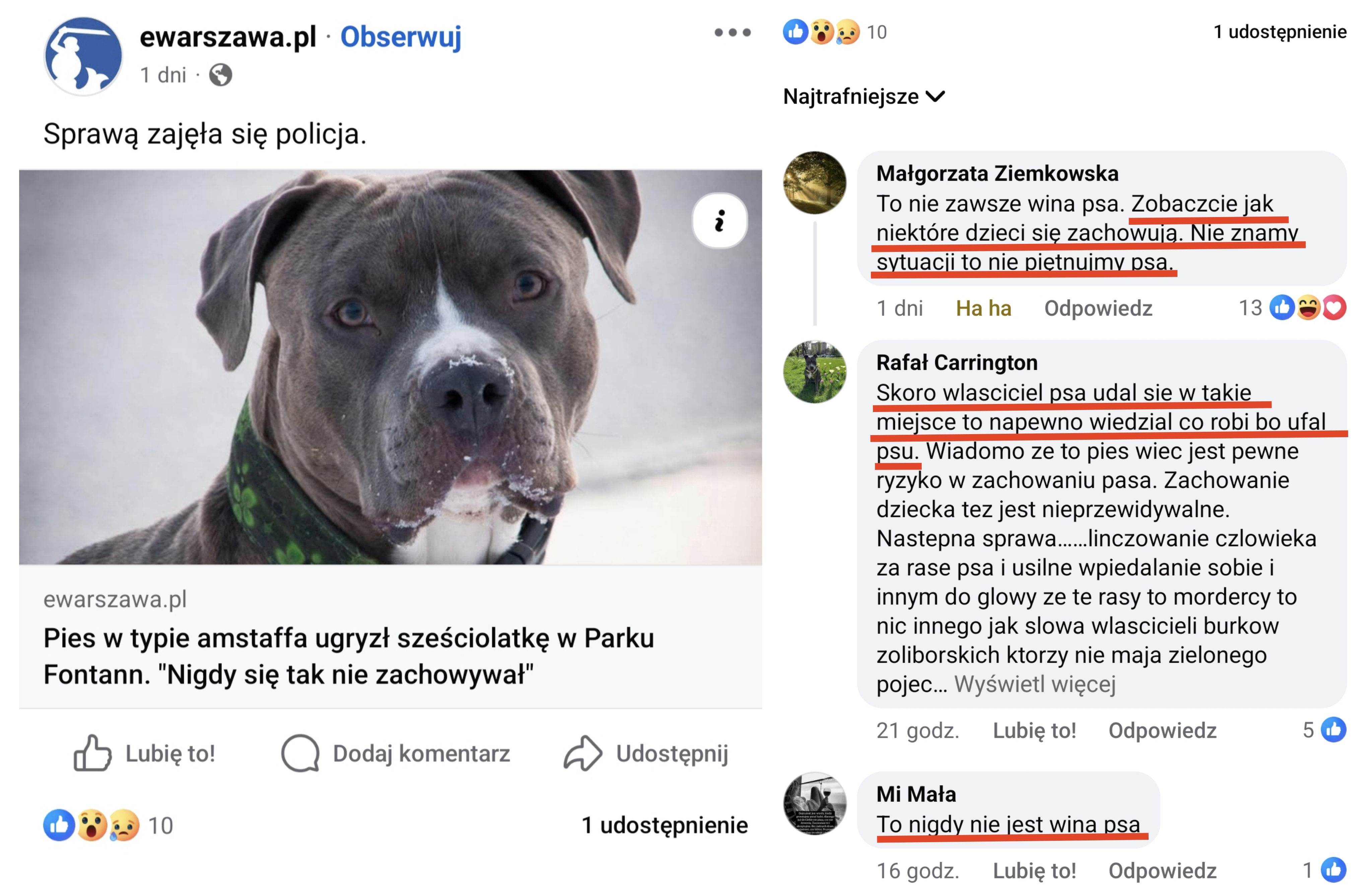
Task: Open Małgorzata Ziemkowska's profile avatar
Action: click(x=814, y=182)
